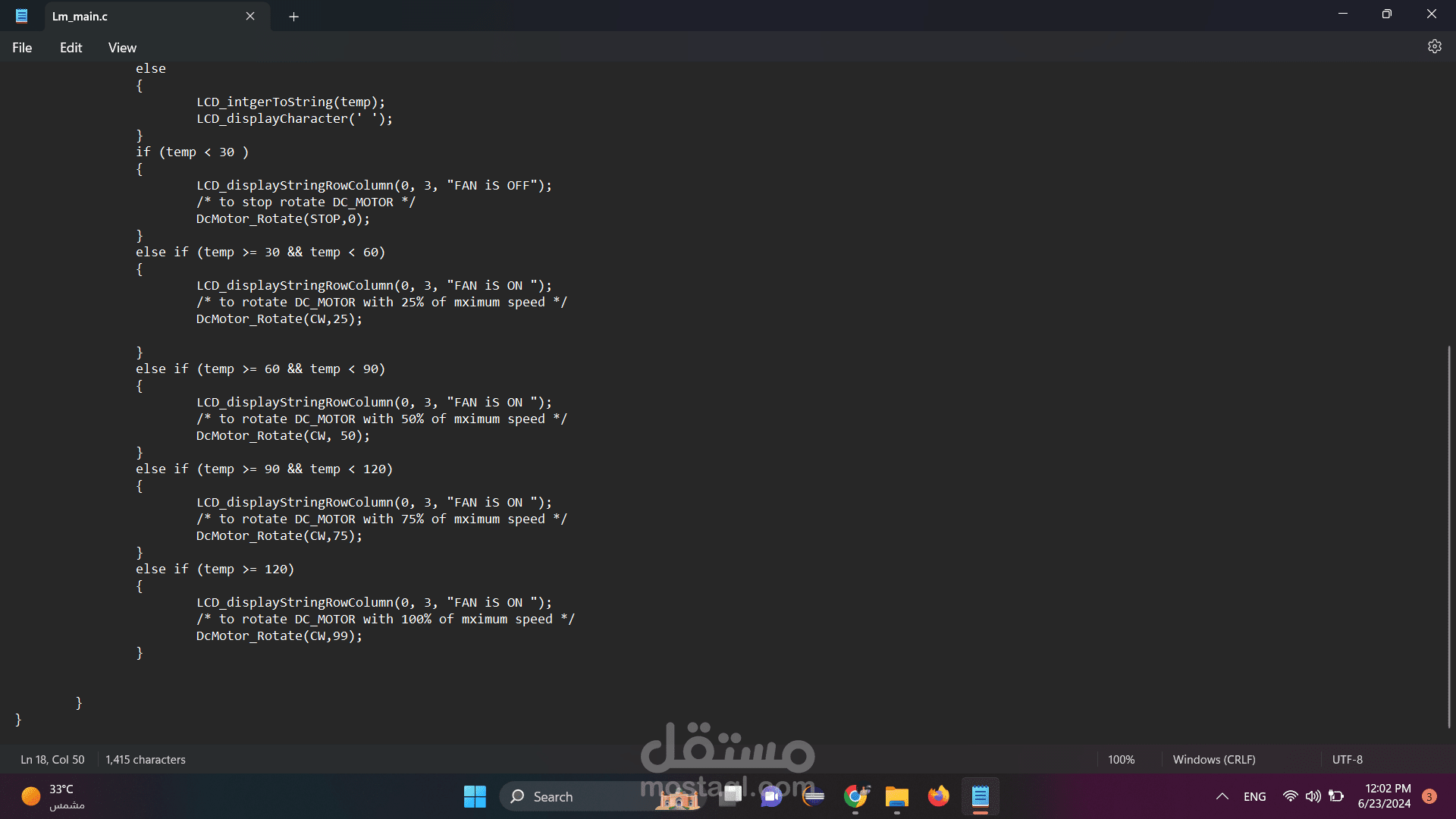
Task: Open the Windows Start menu
Action: [x=475, y=796]
